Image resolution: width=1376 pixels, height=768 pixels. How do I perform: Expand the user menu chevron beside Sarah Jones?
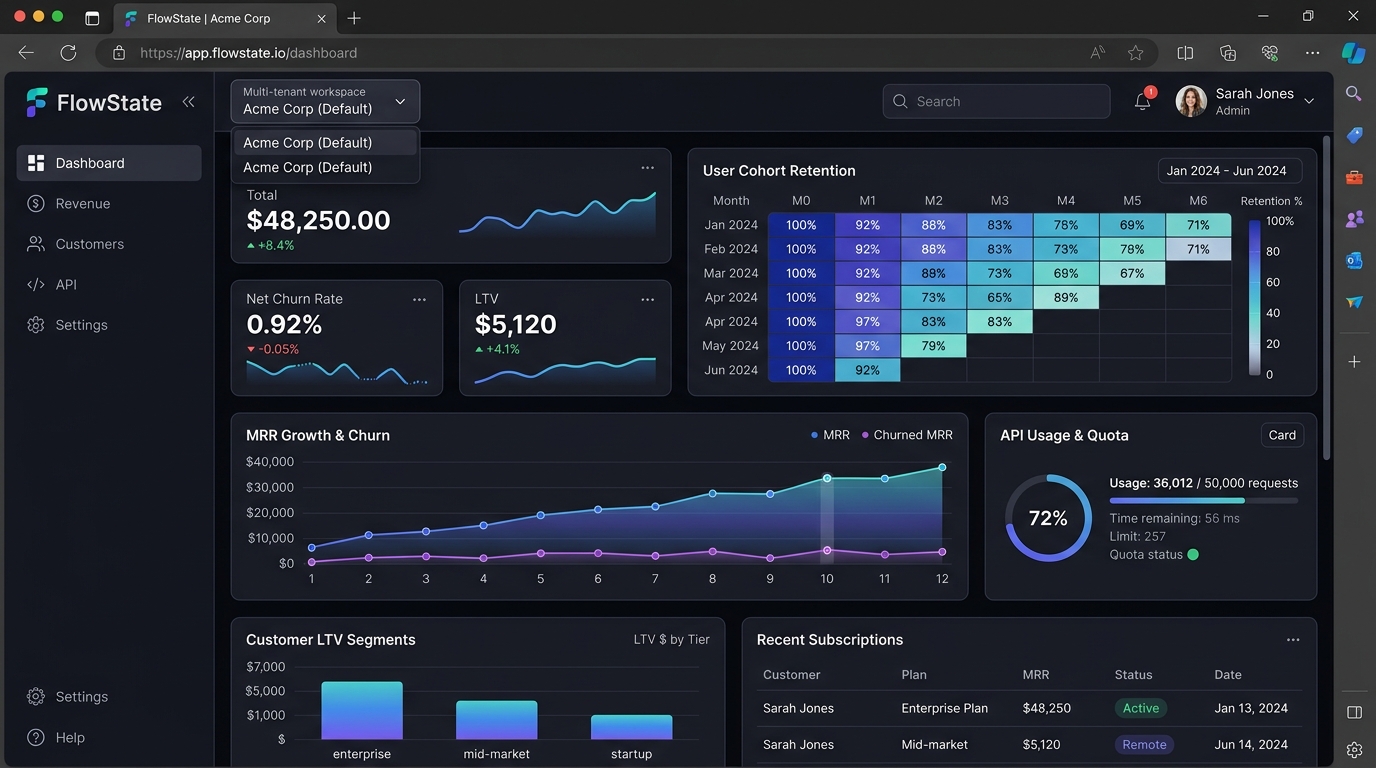click(1309, 101)
